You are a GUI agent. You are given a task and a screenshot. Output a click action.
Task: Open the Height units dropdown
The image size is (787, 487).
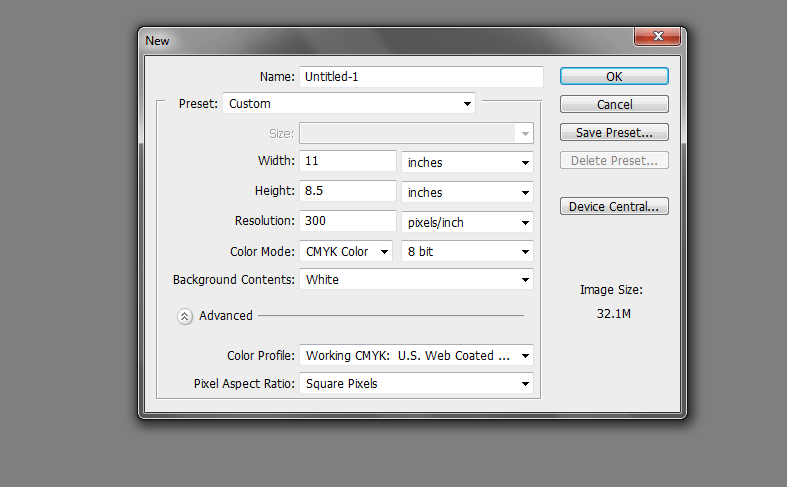click(x=467, y=192)
